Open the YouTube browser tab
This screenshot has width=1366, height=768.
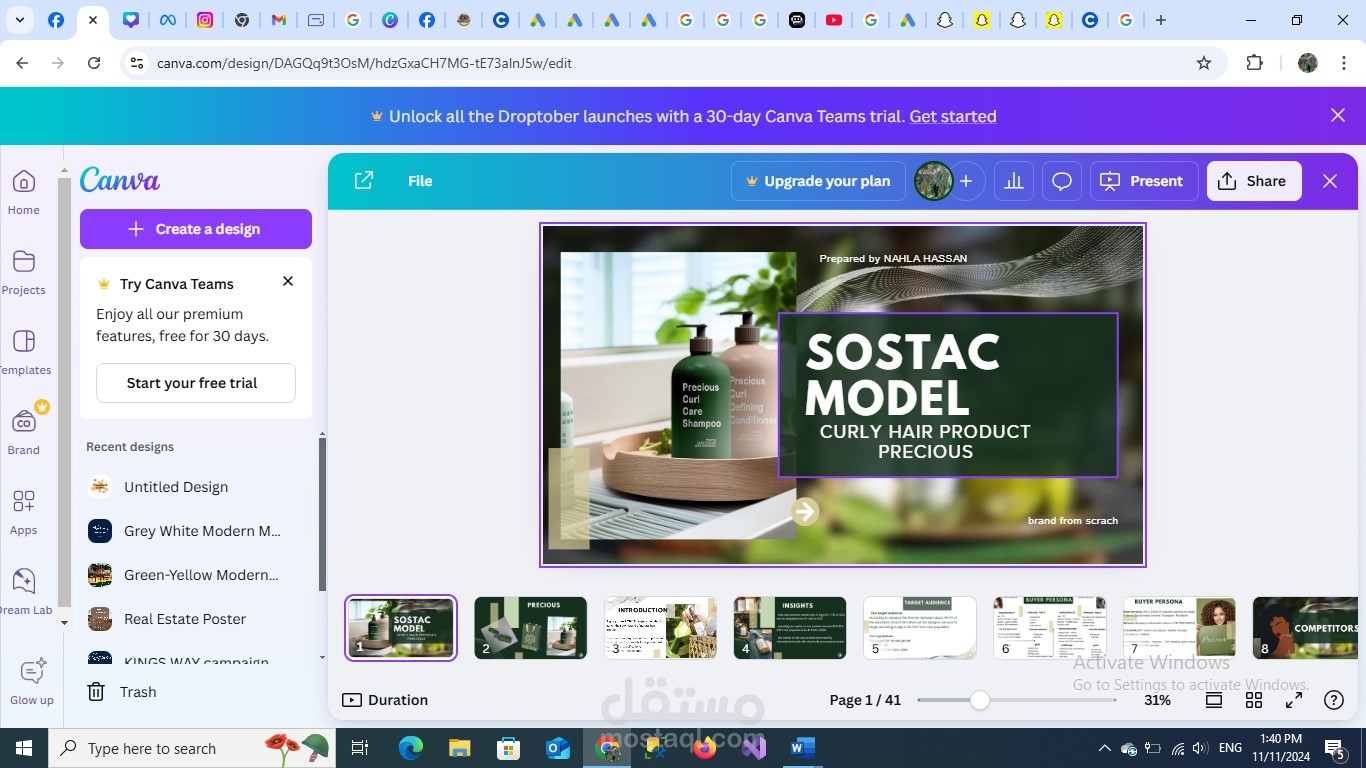point(834,20)
